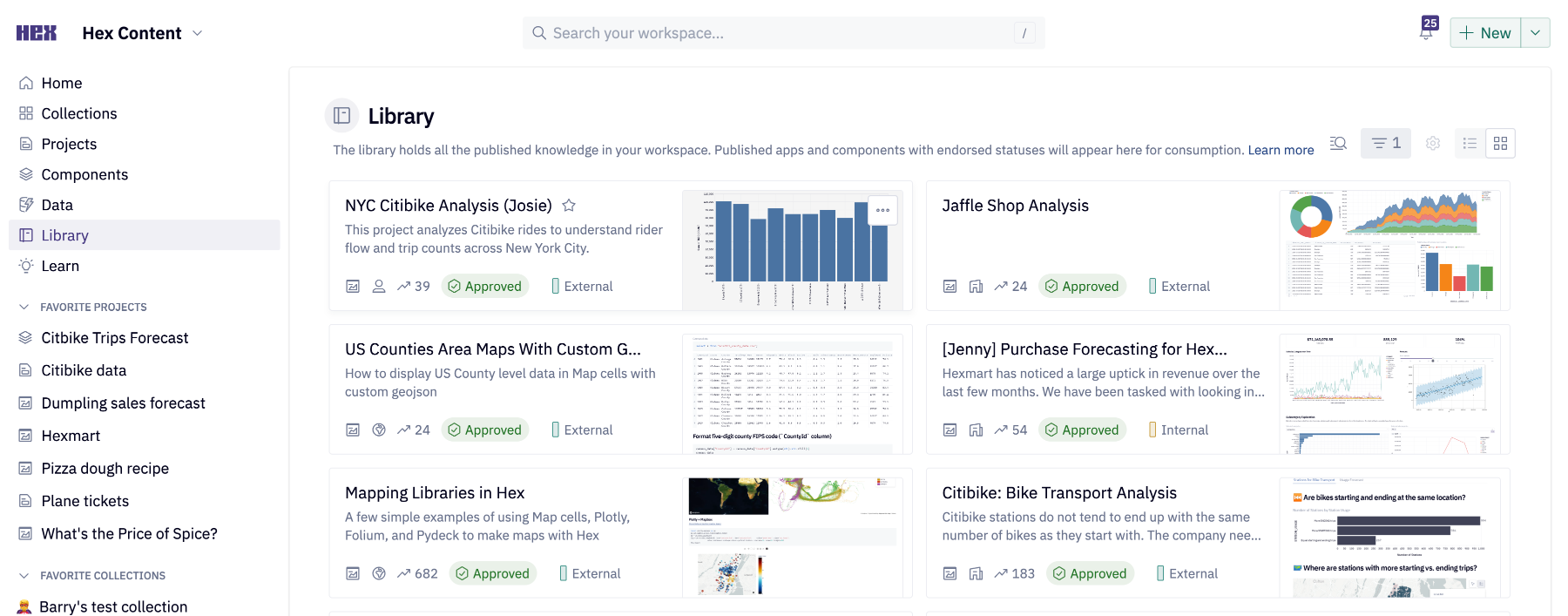
Task: Open Projects in sidebar
Action: [145, 144]
